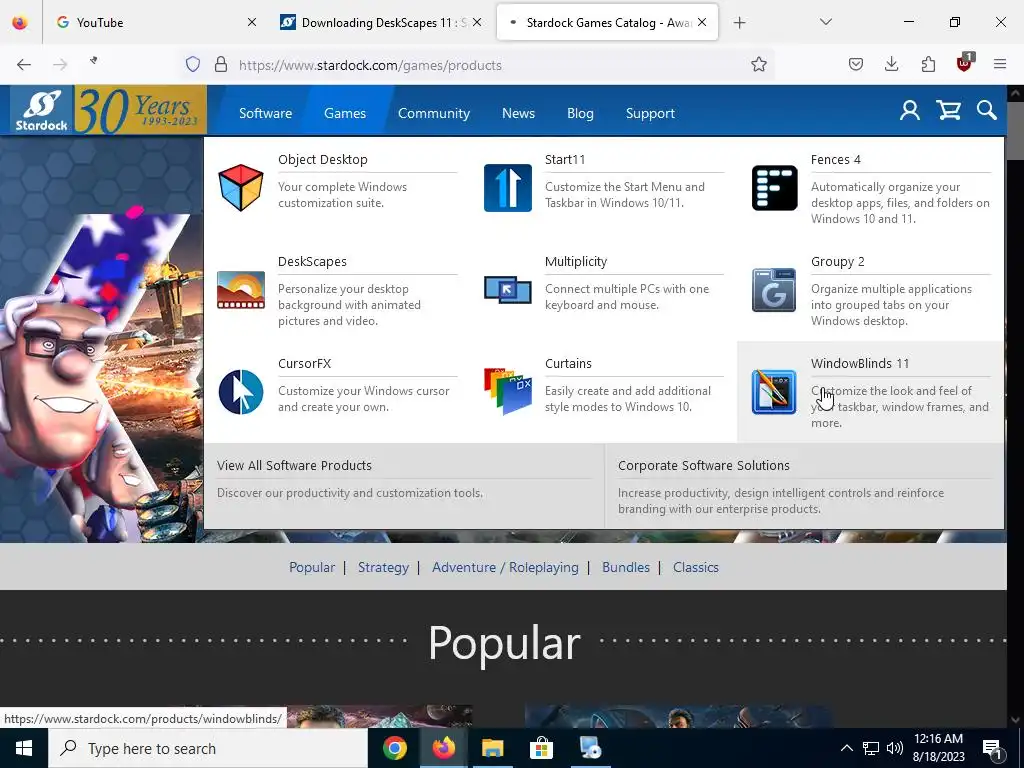The image size is (1024, 768).
Task: Open the Support nav item
Action: [650, 113]
